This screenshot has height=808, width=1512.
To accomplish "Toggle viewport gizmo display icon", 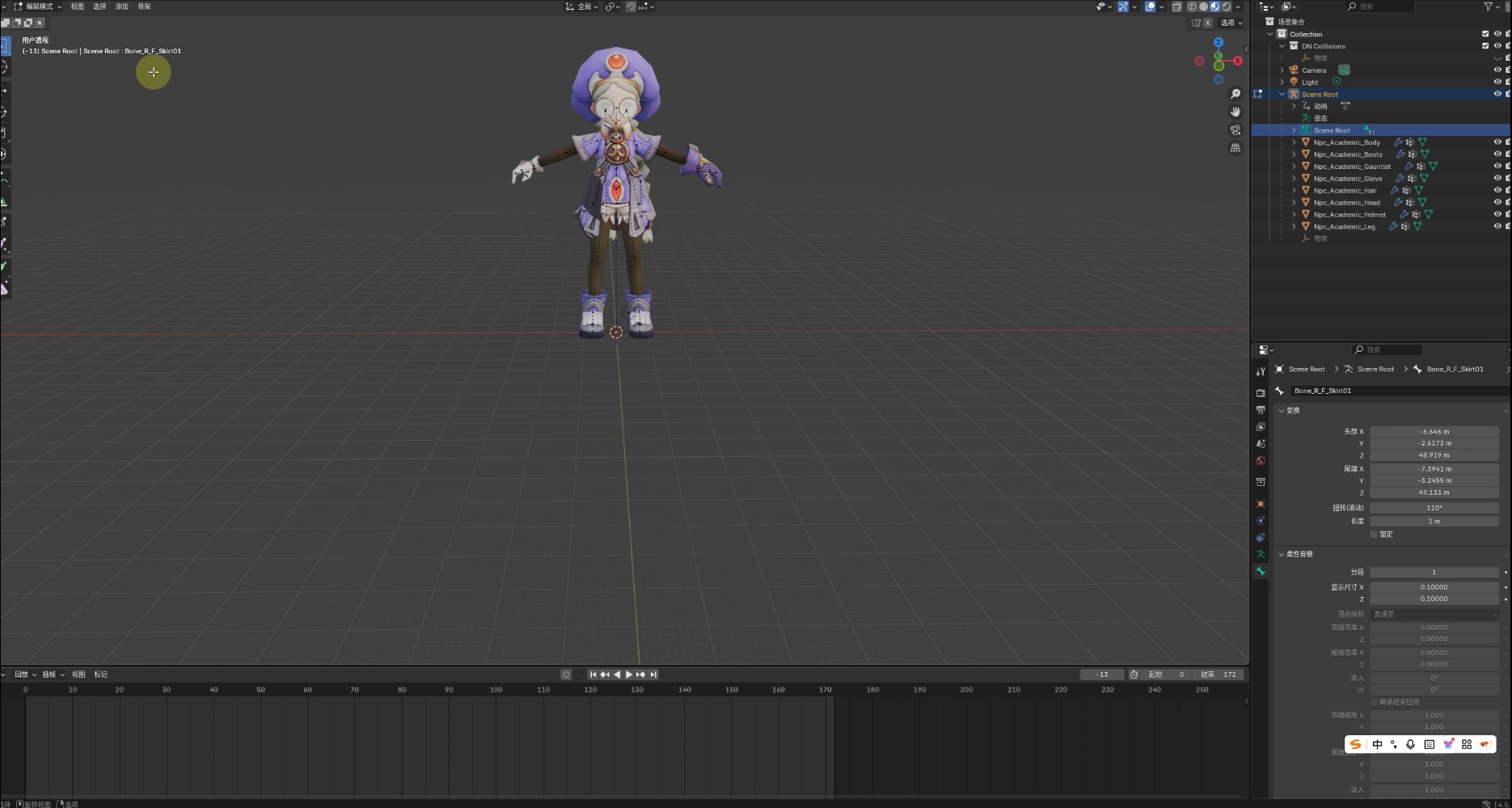I will (1123, 6).
